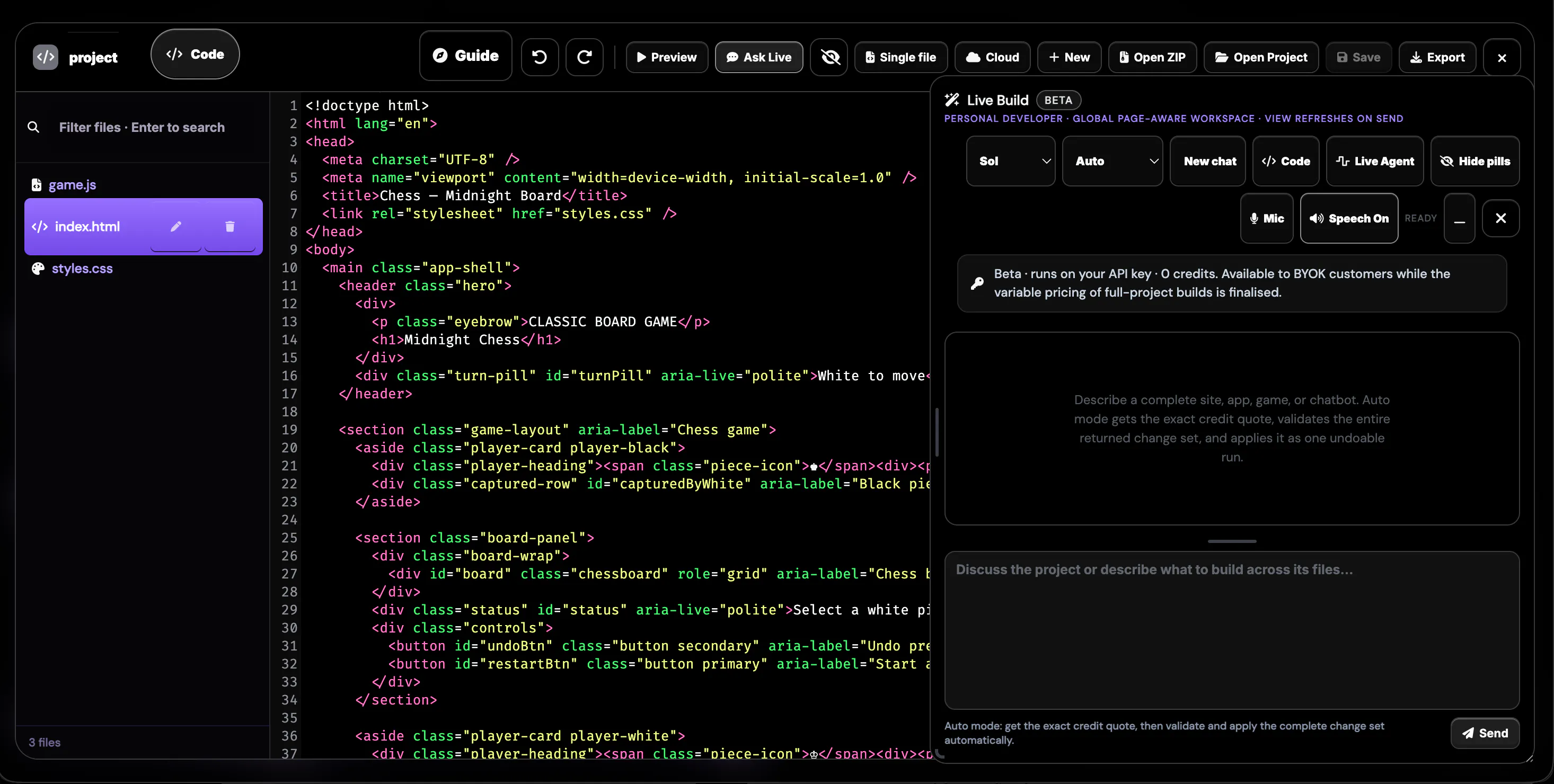Rename index.html with pencil icon

pyautogui.click(x=175, y=227)
